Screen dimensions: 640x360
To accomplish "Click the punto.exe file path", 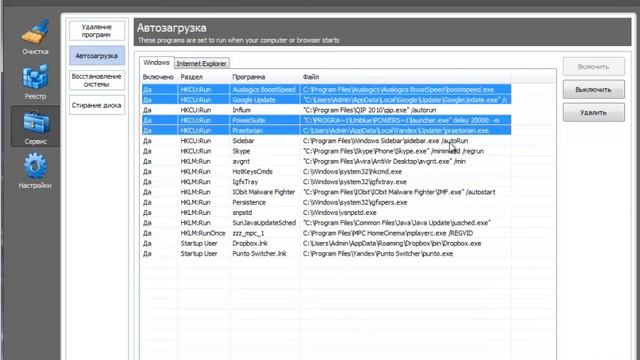I will pyautogui.click(x=378, y=253).
